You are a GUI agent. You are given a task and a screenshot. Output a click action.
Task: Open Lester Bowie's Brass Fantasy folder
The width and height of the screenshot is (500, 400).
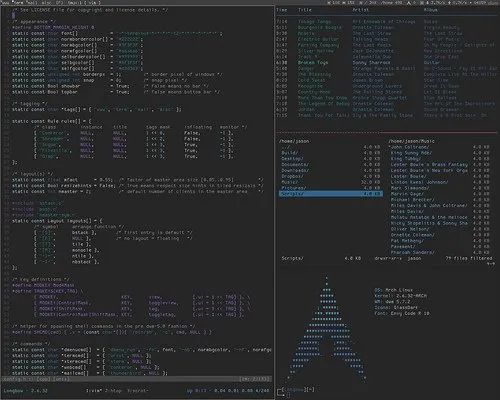tap(429, 164)
